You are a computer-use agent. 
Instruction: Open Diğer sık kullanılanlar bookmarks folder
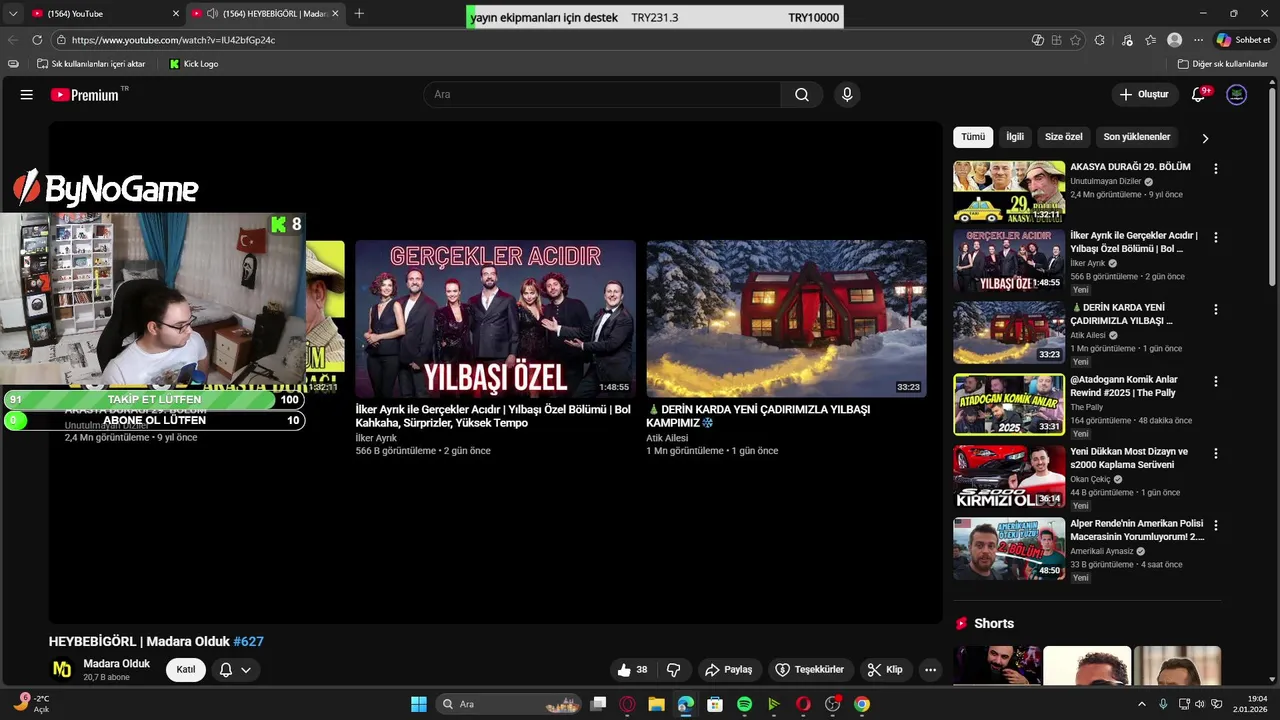tap(1223, 64)
